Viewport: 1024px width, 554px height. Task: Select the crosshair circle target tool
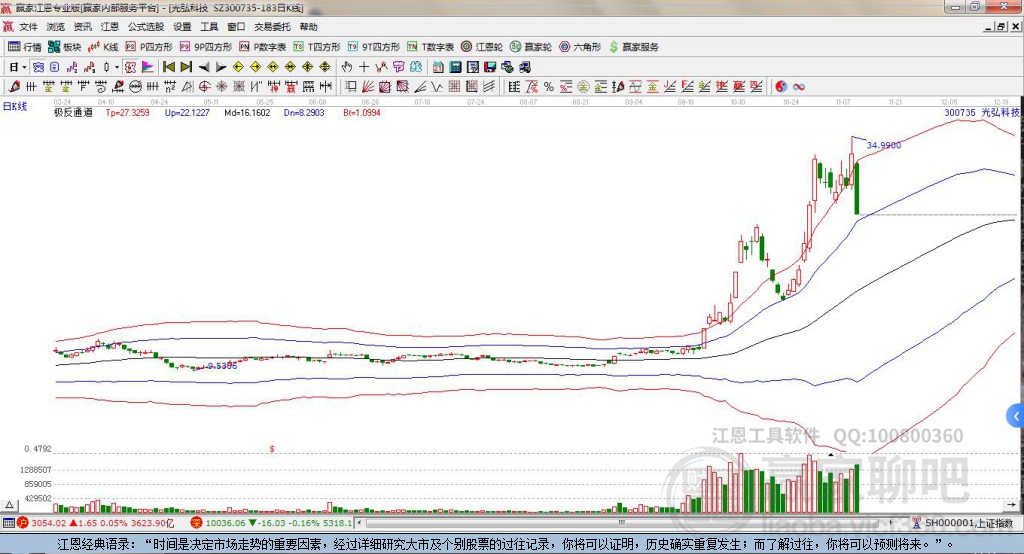(x=204, y=87)
